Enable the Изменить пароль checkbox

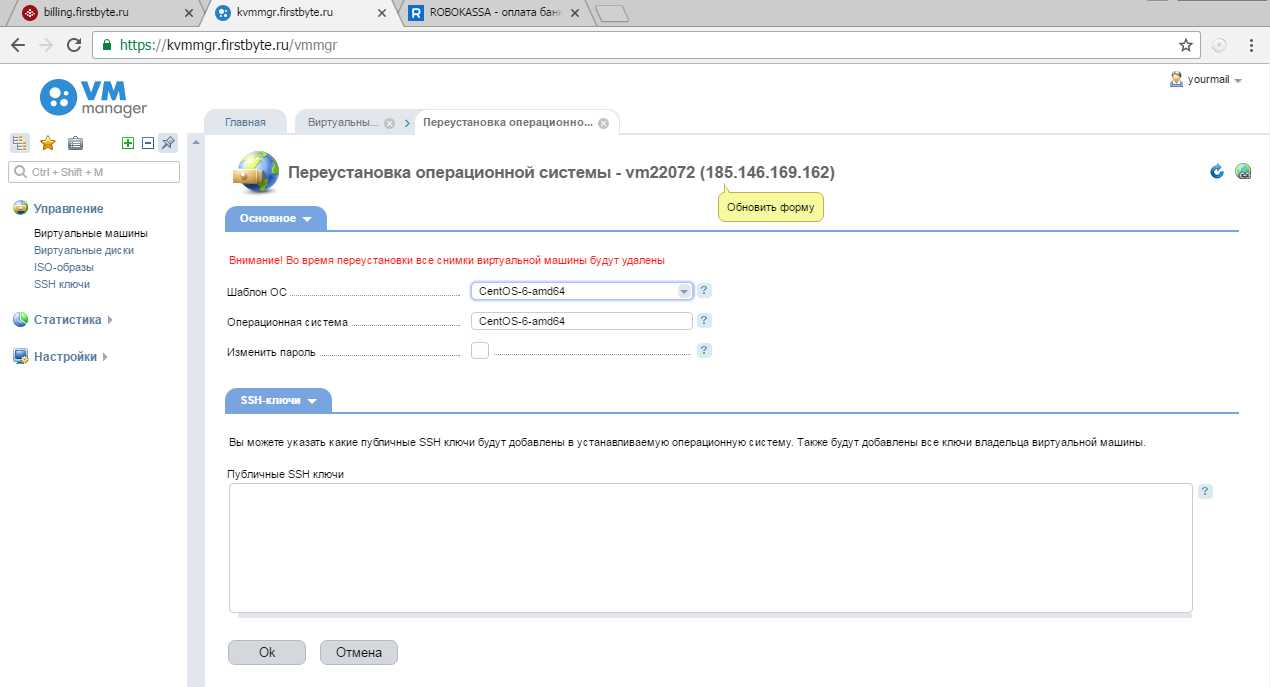[480, 351]
